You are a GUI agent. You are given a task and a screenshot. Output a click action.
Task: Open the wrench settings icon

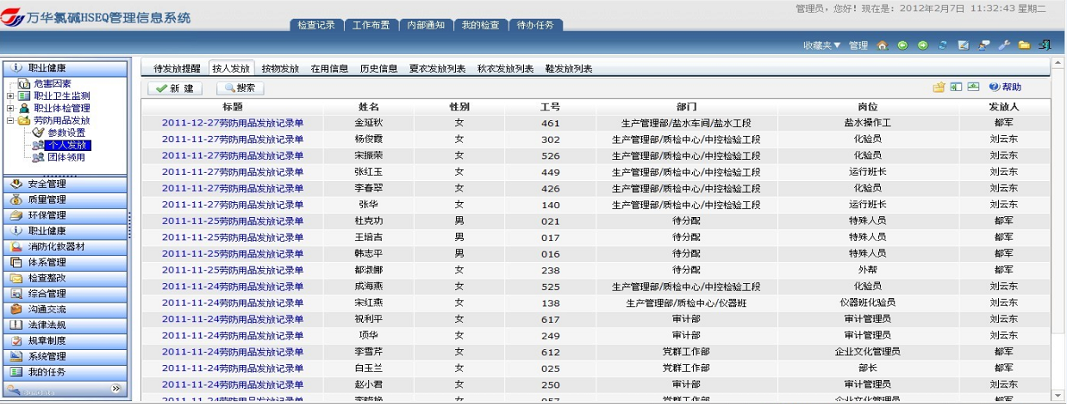click(x=1004, y=46)
